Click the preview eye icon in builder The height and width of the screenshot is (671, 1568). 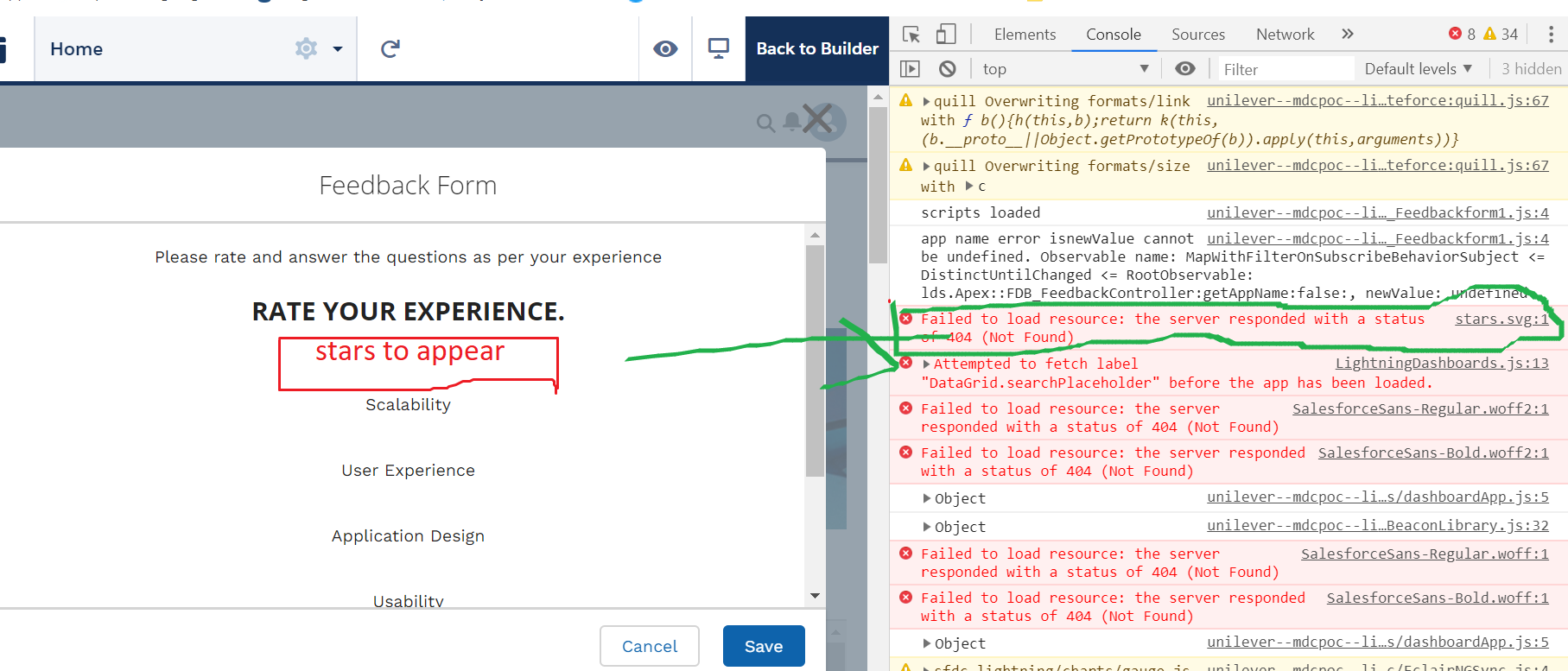tap(665, 49)
